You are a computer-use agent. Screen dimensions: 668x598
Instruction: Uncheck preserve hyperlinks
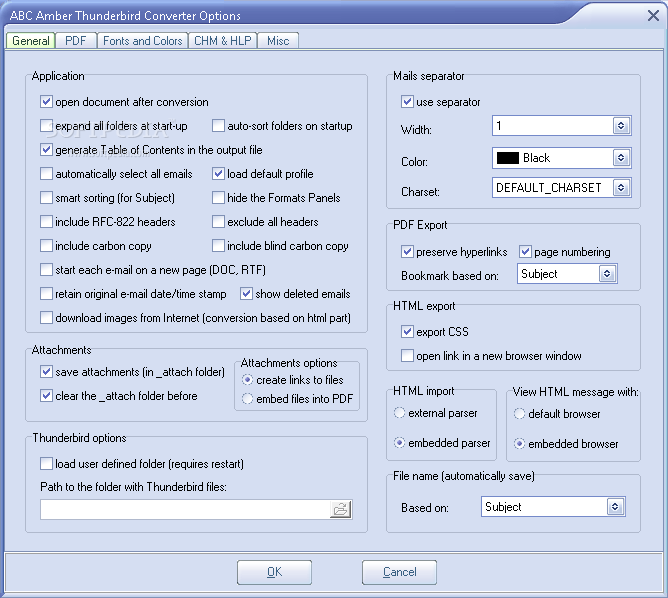tap(407, 252)
